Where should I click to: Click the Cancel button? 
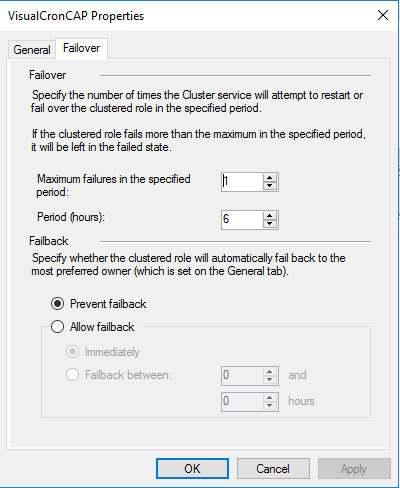[x=273, y=468]
